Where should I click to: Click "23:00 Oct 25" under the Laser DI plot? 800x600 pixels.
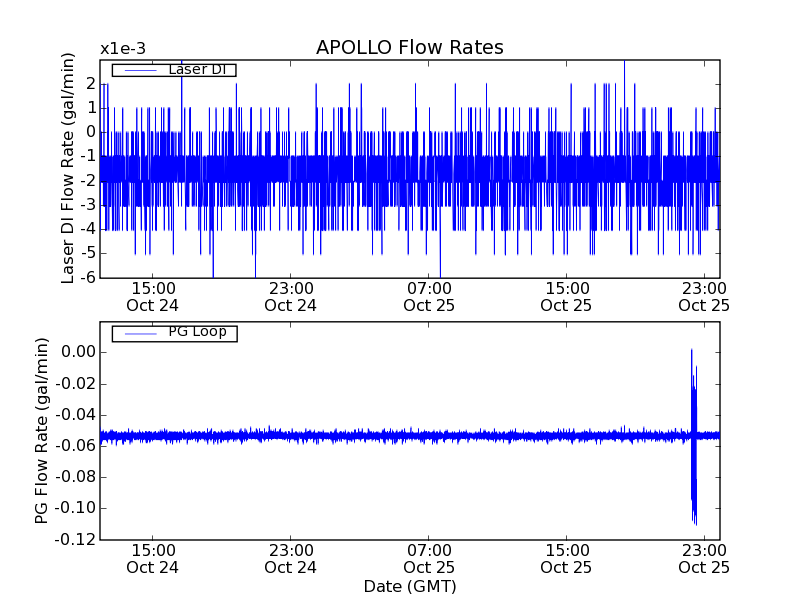tap(704, 297)
